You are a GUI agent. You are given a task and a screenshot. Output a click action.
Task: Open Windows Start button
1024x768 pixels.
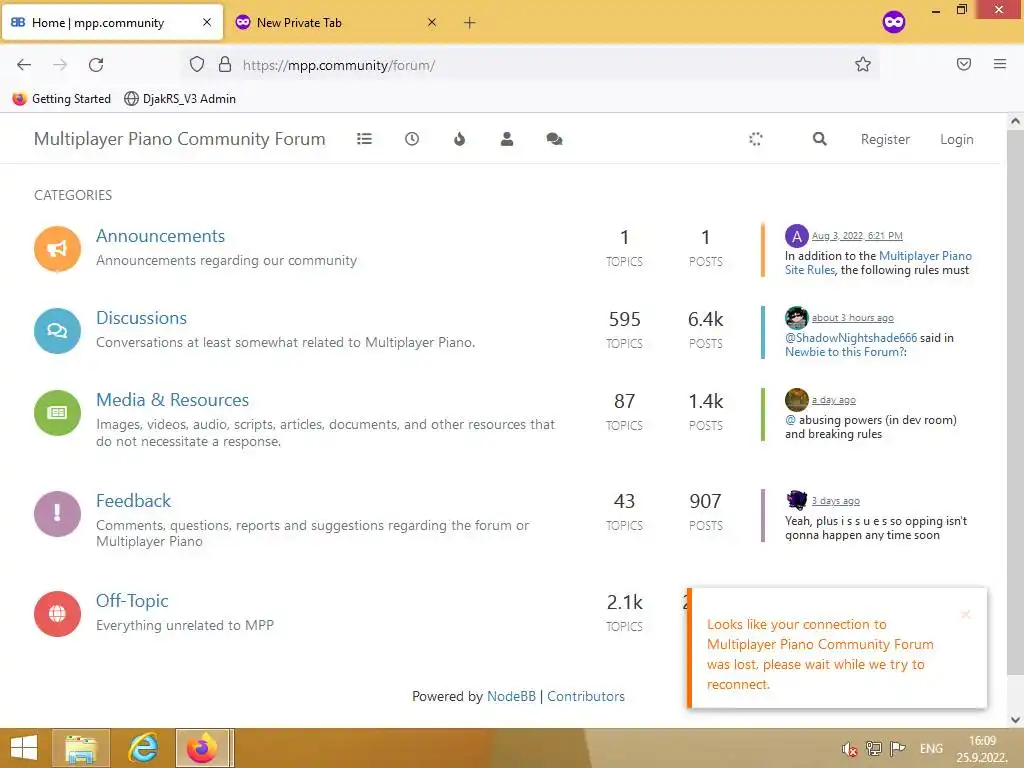(x=24, y=748)
